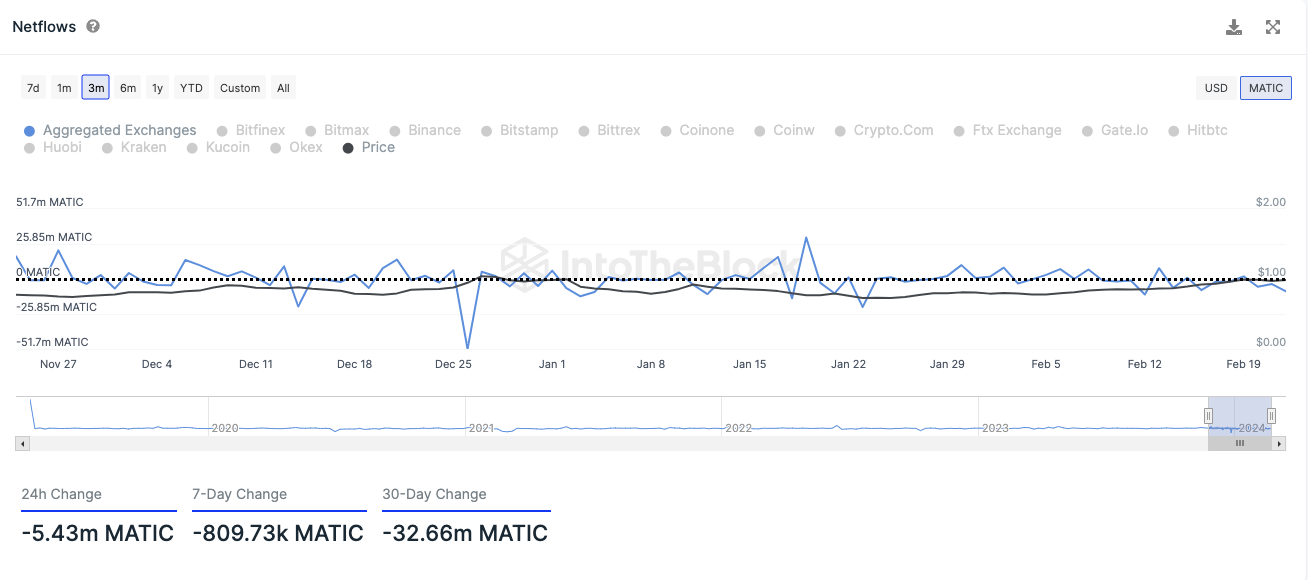Switch units to USD

click(1216, 88)
